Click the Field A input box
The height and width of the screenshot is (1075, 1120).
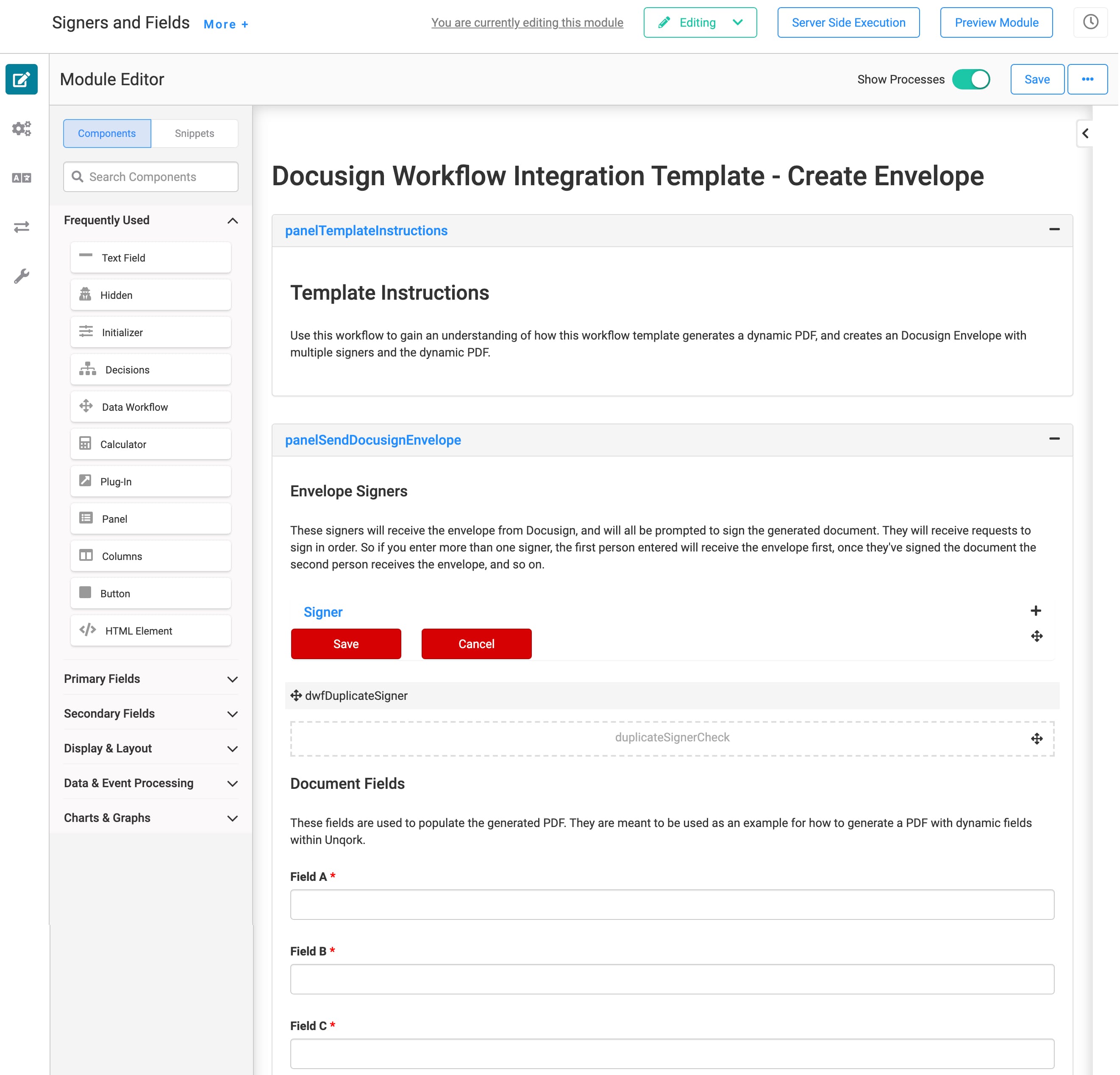pyautogui.click(x=672, y=905)
